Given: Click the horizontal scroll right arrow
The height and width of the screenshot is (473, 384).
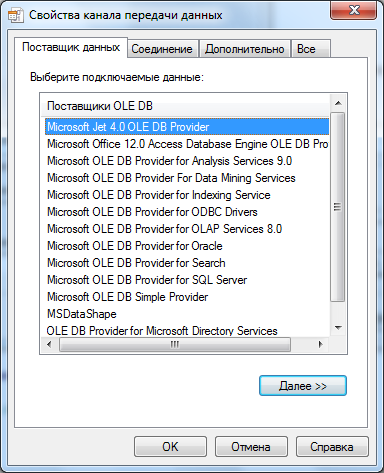Looking at the screenshot, I should [x=321, y=344].
